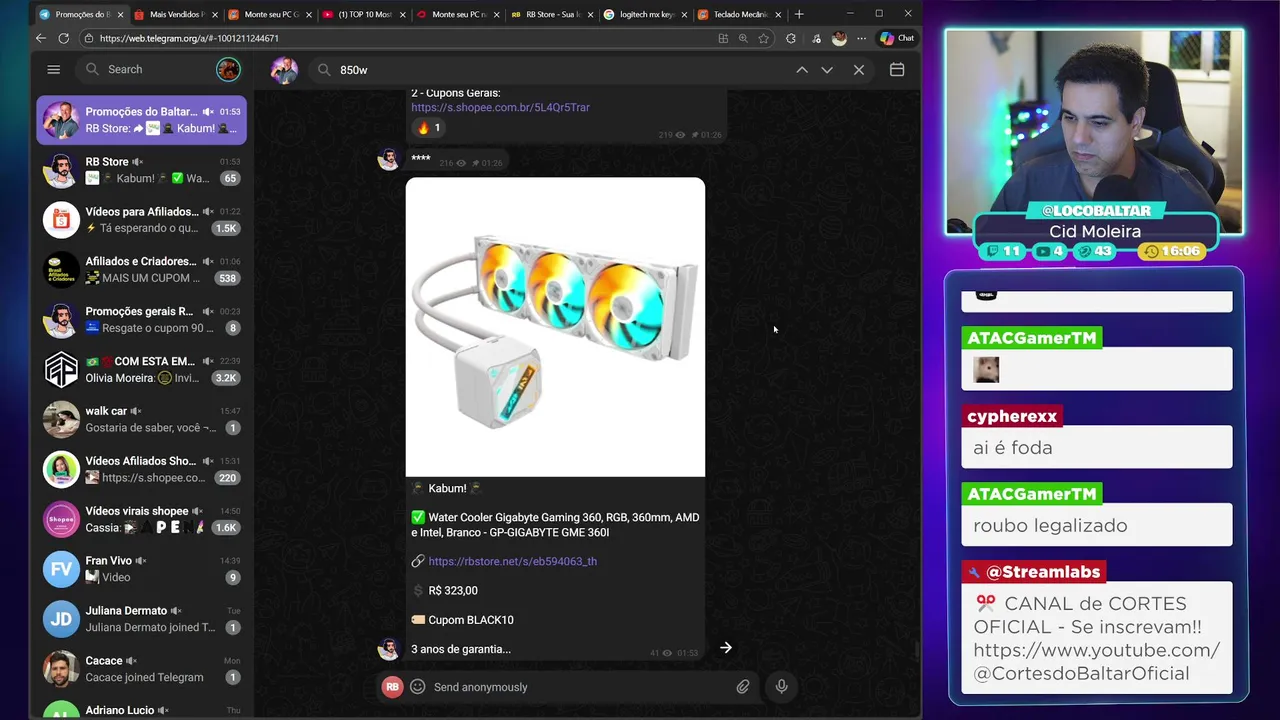This screenshot has height=720, width=1280.
Task: Open the sender avatar beside 3 anos de garantia
Action: click(x=388, y=648)
